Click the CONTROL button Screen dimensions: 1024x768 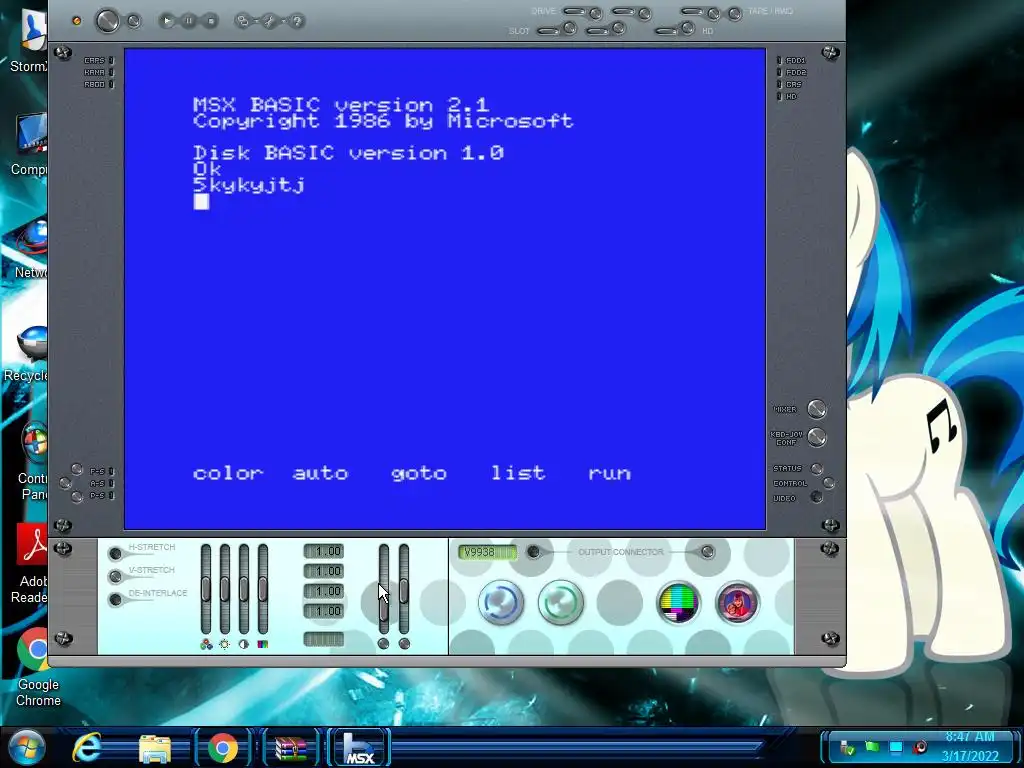(x=829, y=483)
